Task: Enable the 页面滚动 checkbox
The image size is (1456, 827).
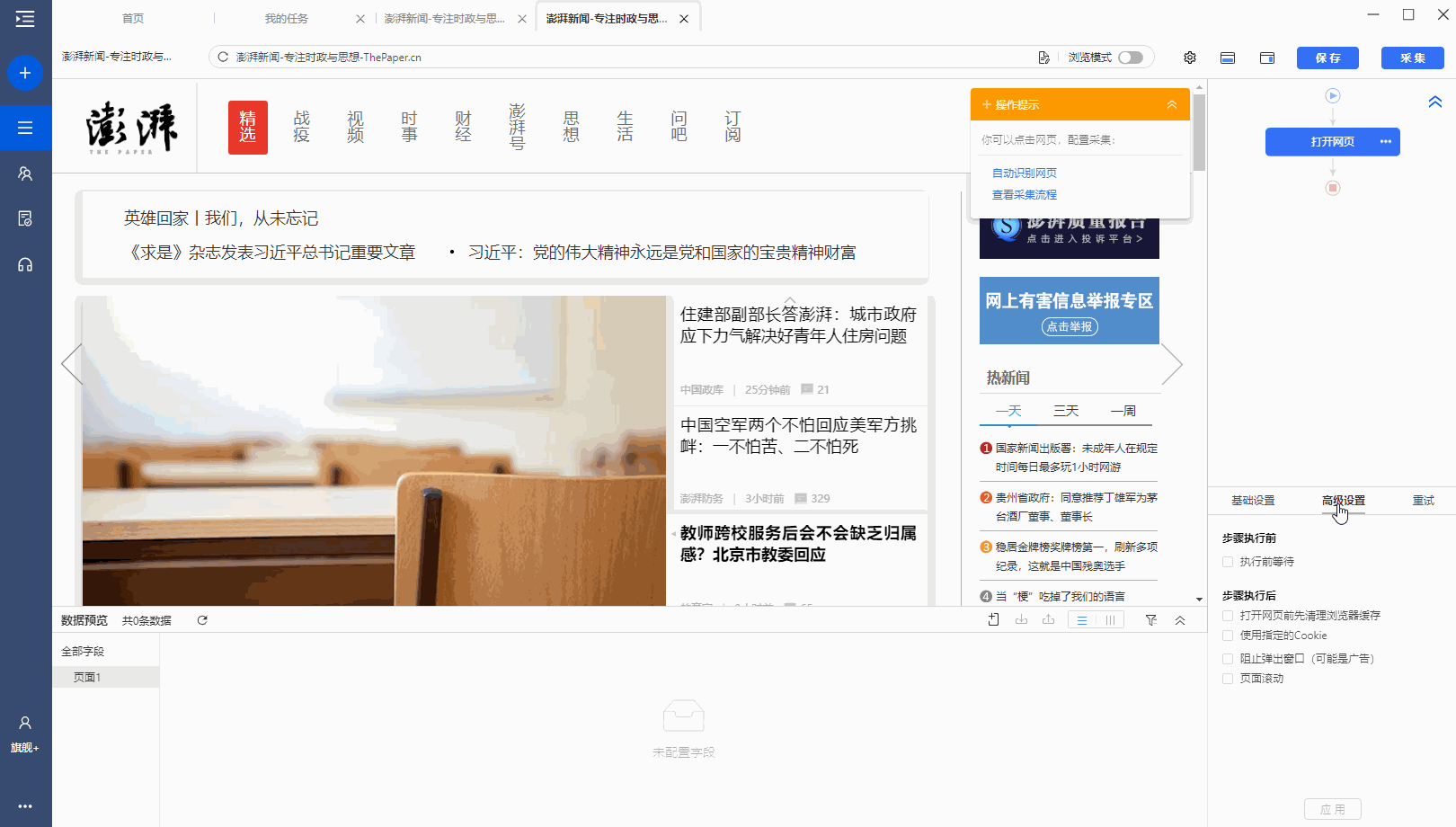Action: [x=1228, y=679]
